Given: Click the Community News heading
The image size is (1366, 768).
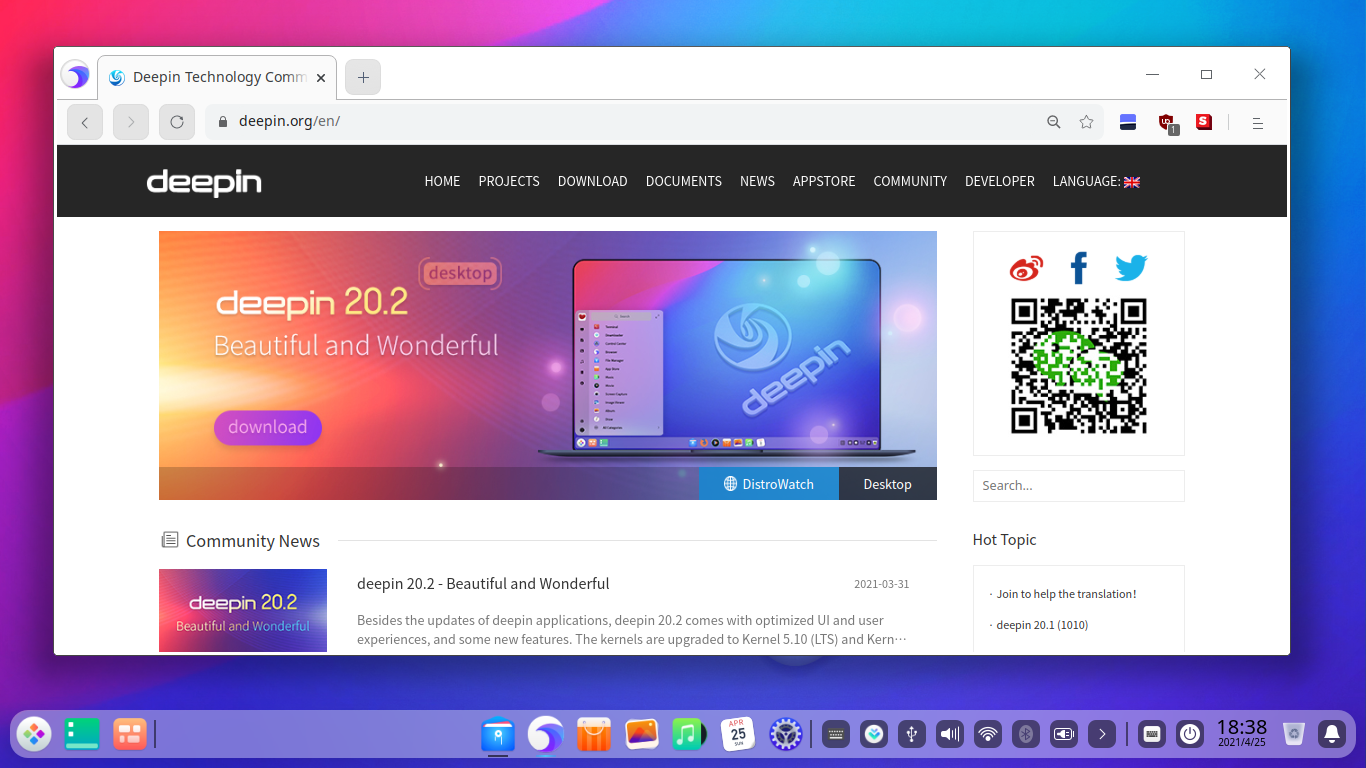Looking at the screenshot, I should (x=253, y=541).
